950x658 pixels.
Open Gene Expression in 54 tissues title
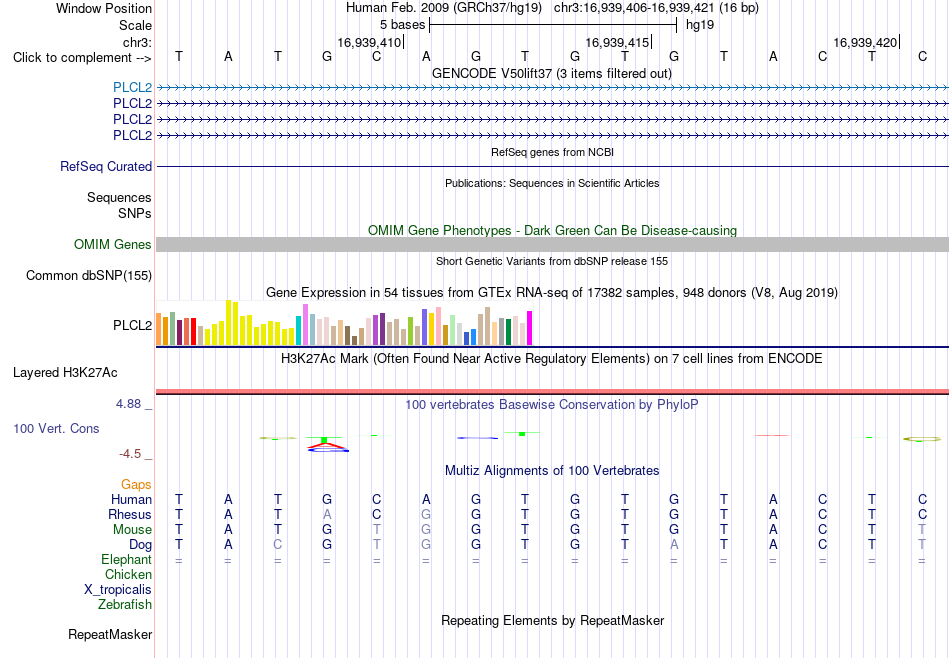pos(552,293)
